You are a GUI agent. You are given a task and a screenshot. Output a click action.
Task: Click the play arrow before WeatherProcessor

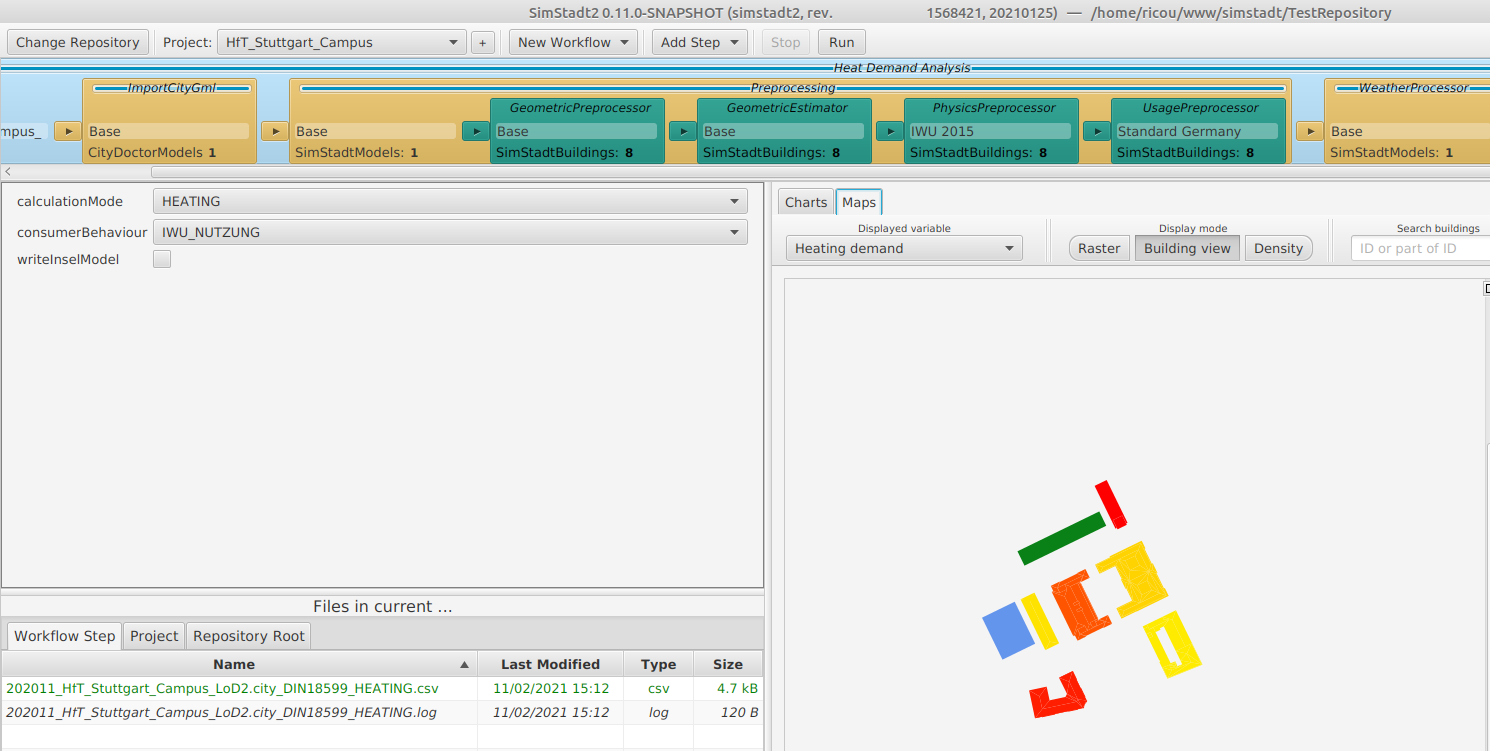[1310, 131]
